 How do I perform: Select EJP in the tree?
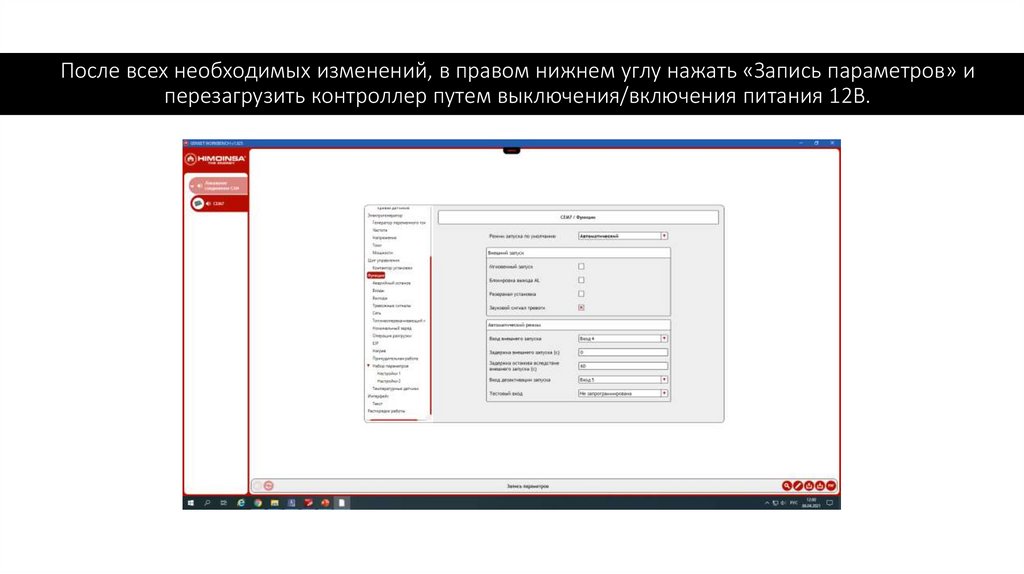pos(376,343)
